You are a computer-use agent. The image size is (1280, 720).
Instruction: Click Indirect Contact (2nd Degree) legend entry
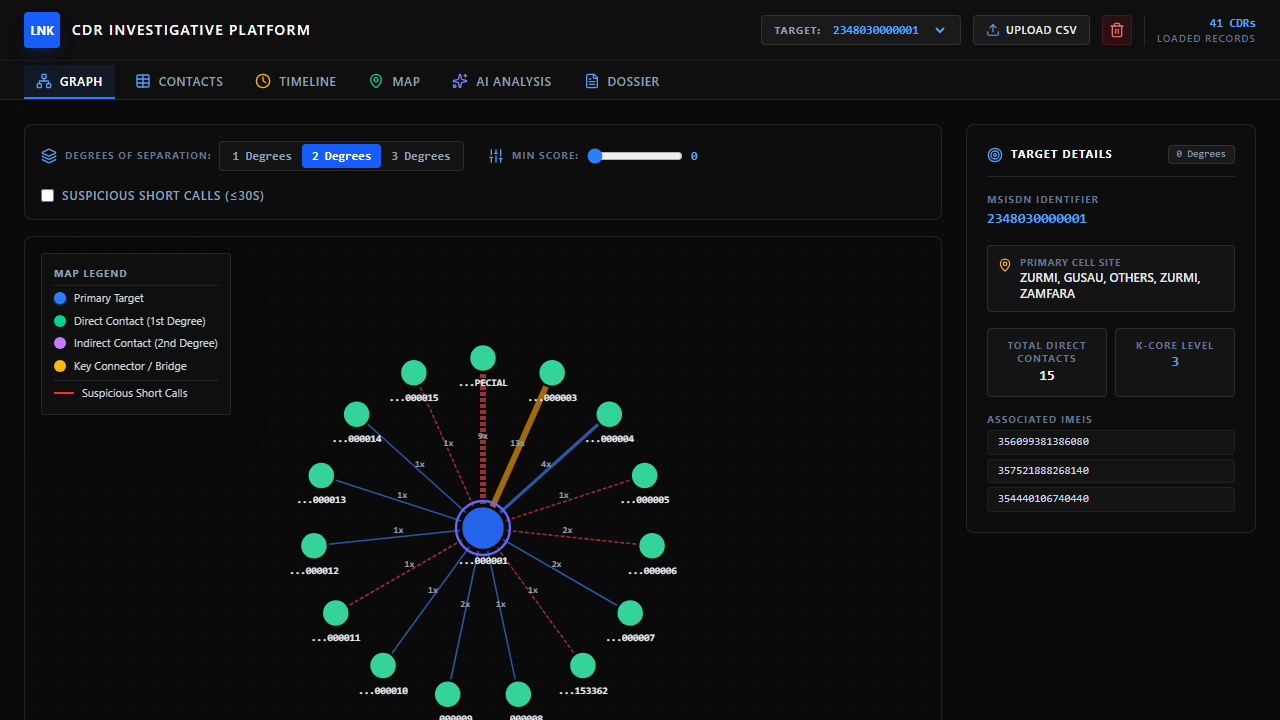point(136,343)
